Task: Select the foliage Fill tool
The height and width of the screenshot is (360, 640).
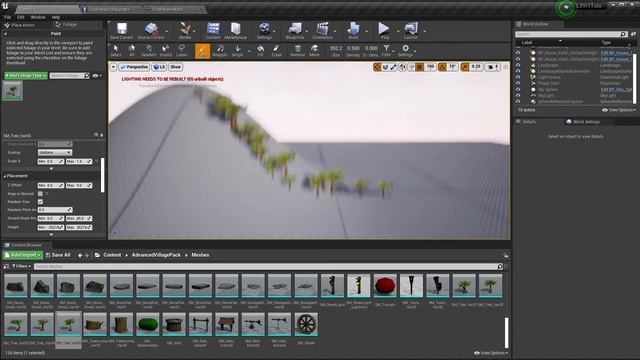Action: point(260,51)
